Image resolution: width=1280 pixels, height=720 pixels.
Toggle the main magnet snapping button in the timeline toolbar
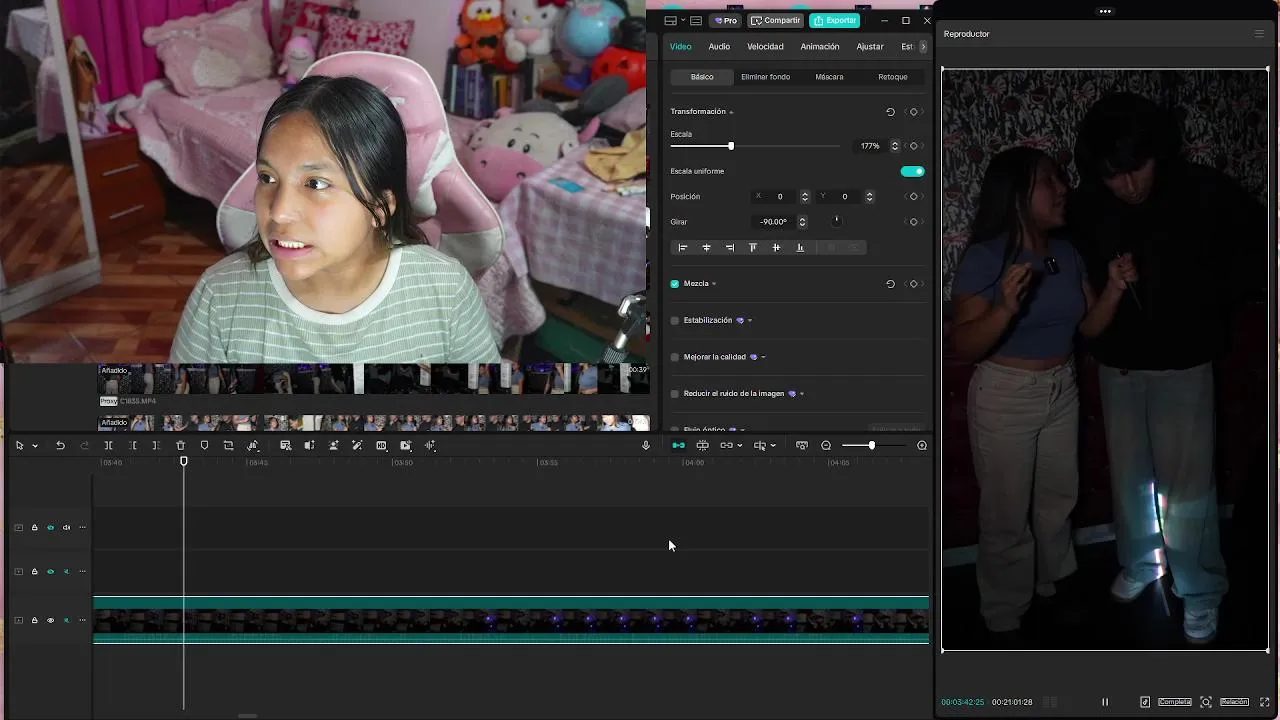[x=678, y=445]
